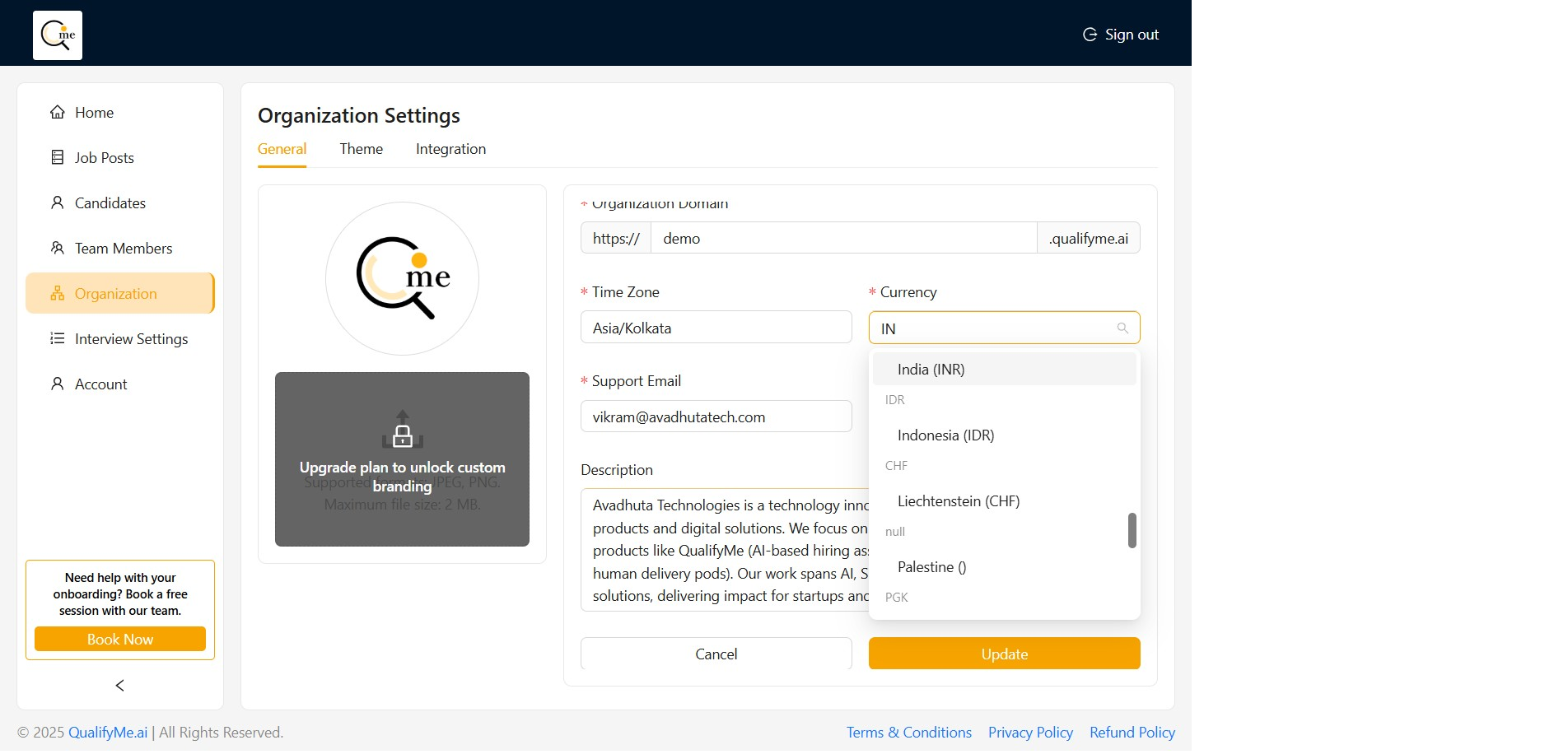Open the Time Zone selector

point(716,328)
